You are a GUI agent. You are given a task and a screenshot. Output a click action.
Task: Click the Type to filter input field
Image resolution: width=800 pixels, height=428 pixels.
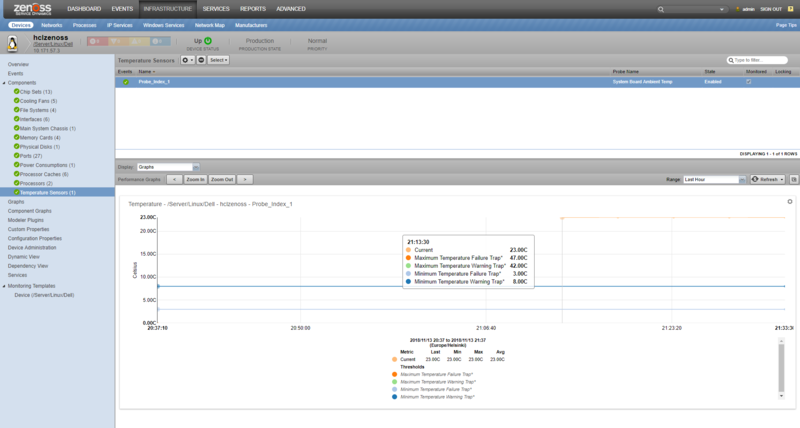pyautogui.click(x=757, y=60)
